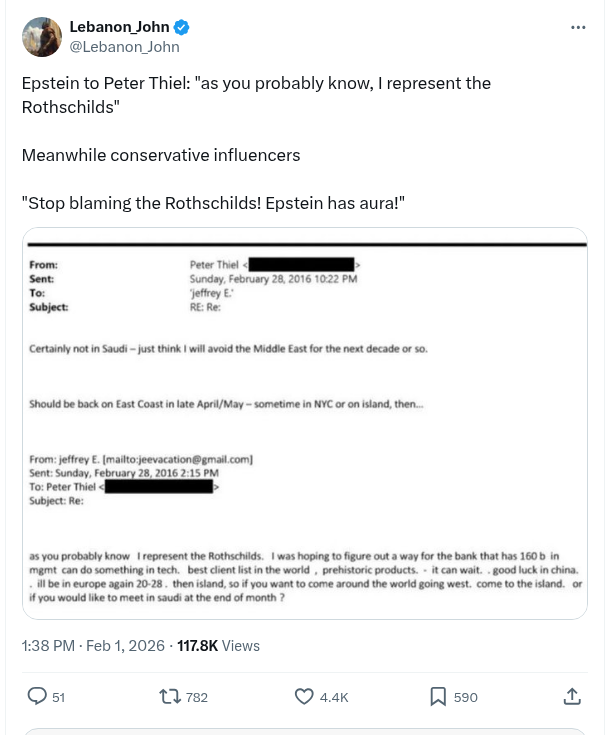Click the 590 bookmarks count

tap(466, 697)
